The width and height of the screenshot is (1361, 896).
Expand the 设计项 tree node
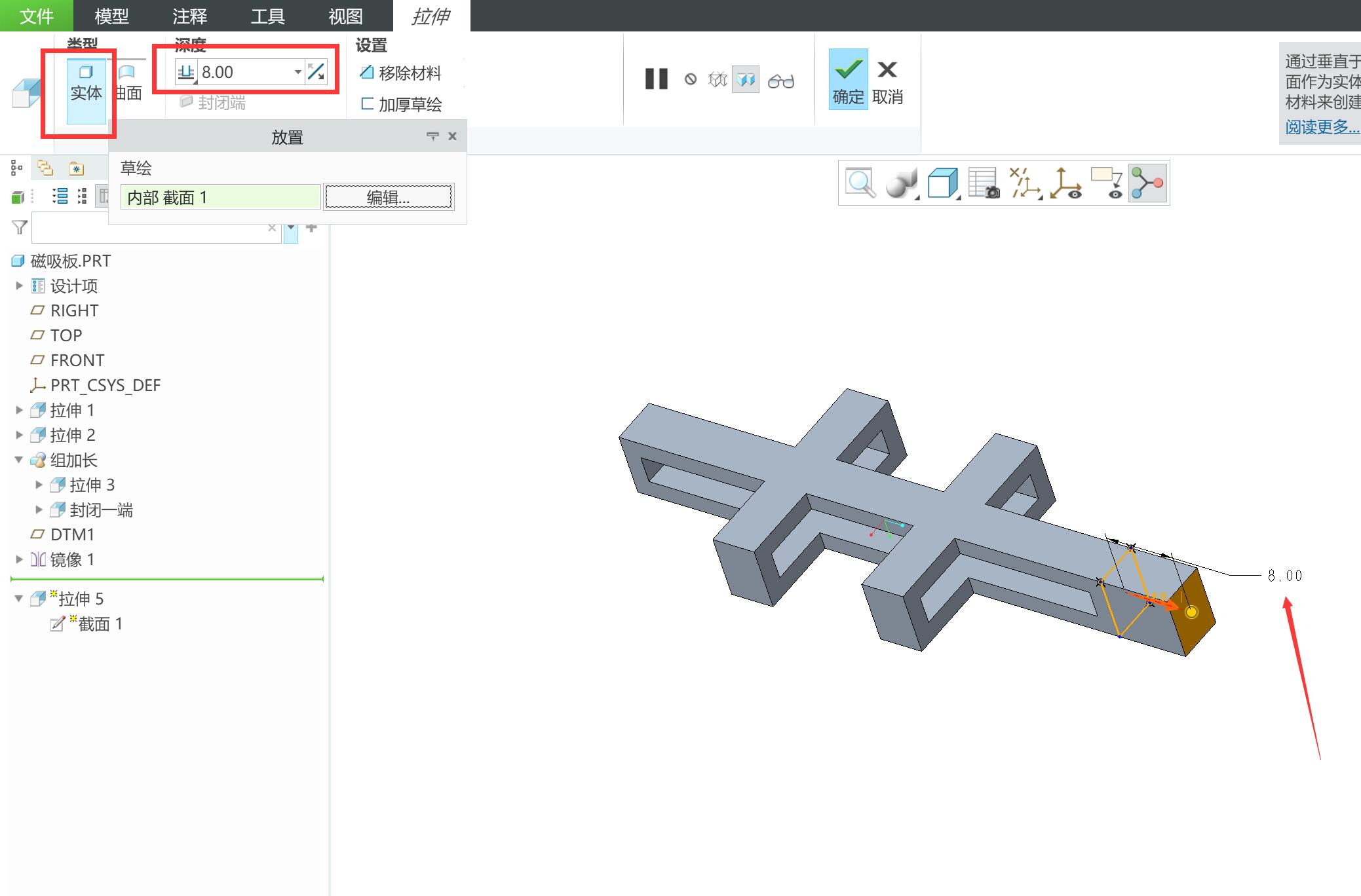pos(19,286)
